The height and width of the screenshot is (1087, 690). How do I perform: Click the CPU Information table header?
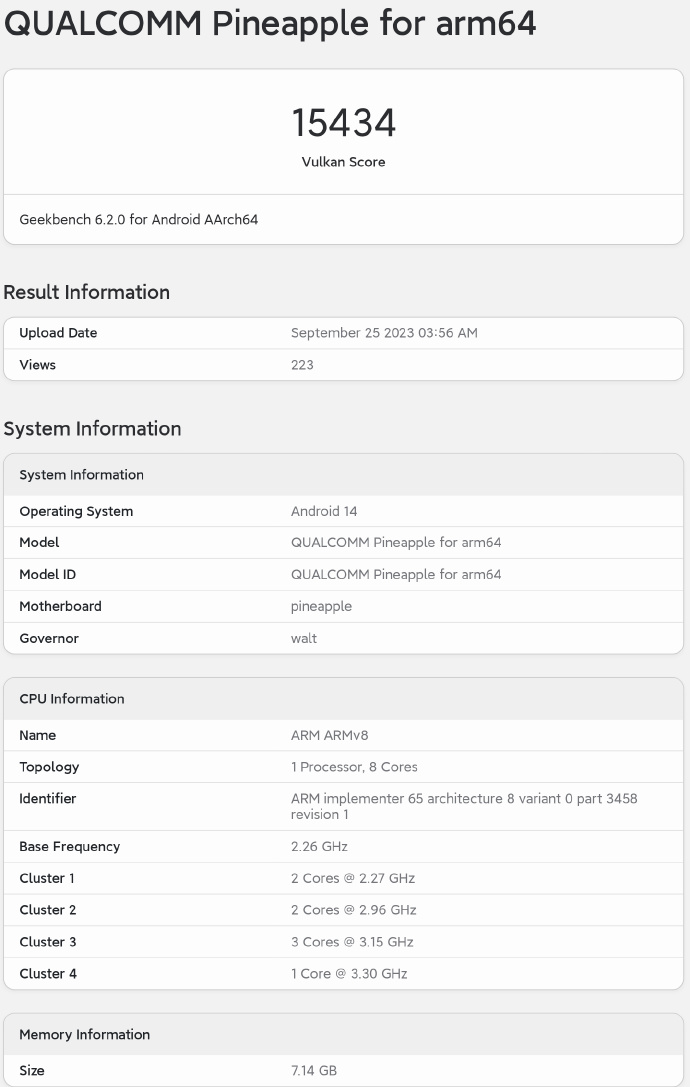(72, 699)
